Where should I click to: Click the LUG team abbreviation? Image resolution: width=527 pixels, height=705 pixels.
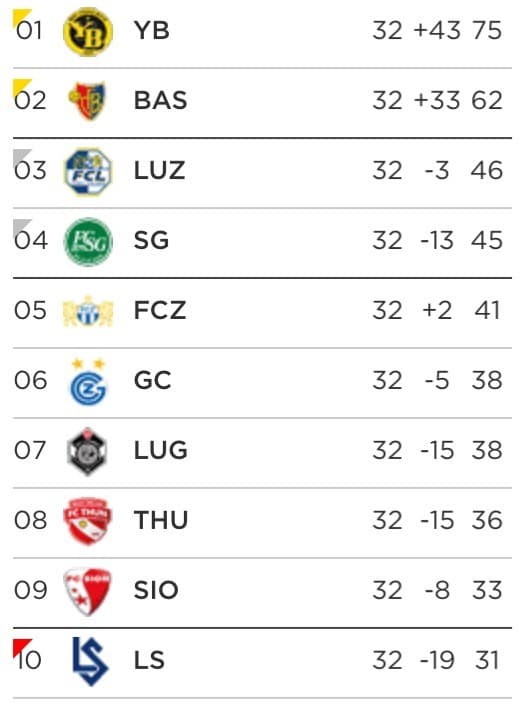point(161,450)
